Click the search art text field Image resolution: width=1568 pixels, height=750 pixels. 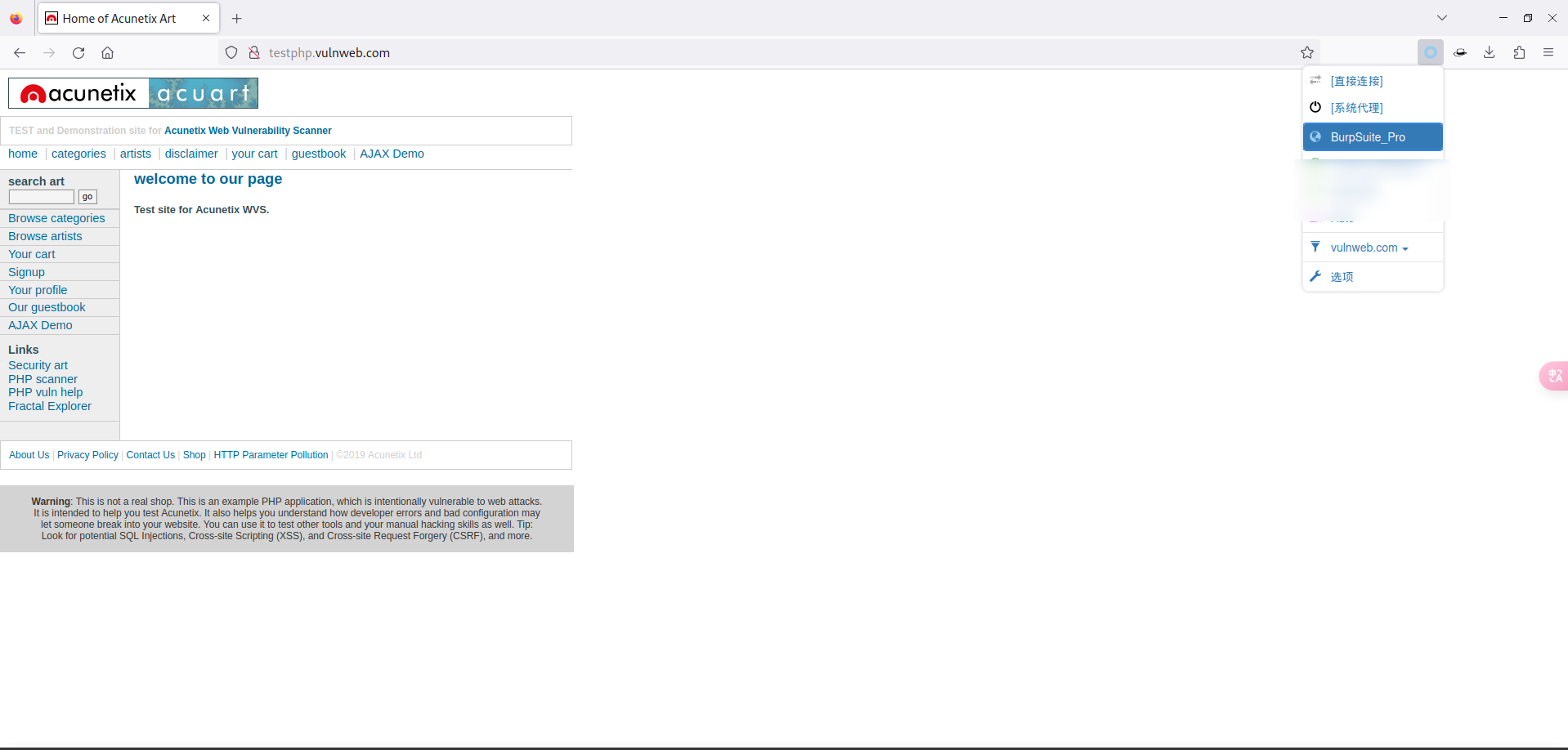42,197
